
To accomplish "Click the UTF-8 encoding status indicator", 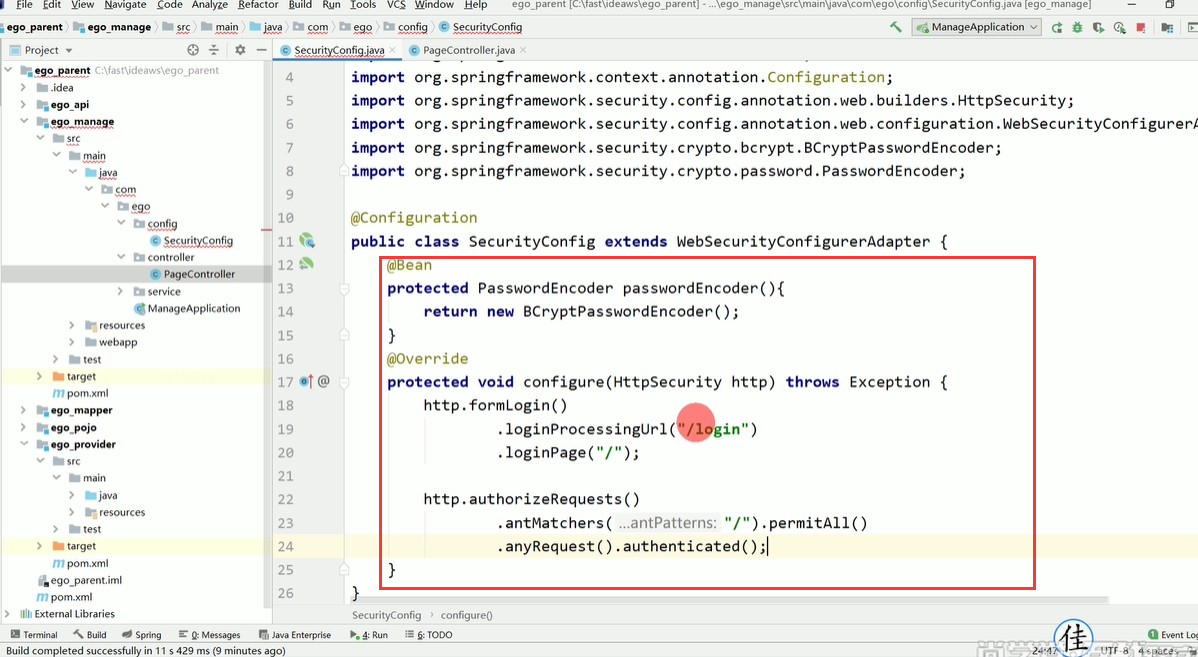I will 1115,651.
